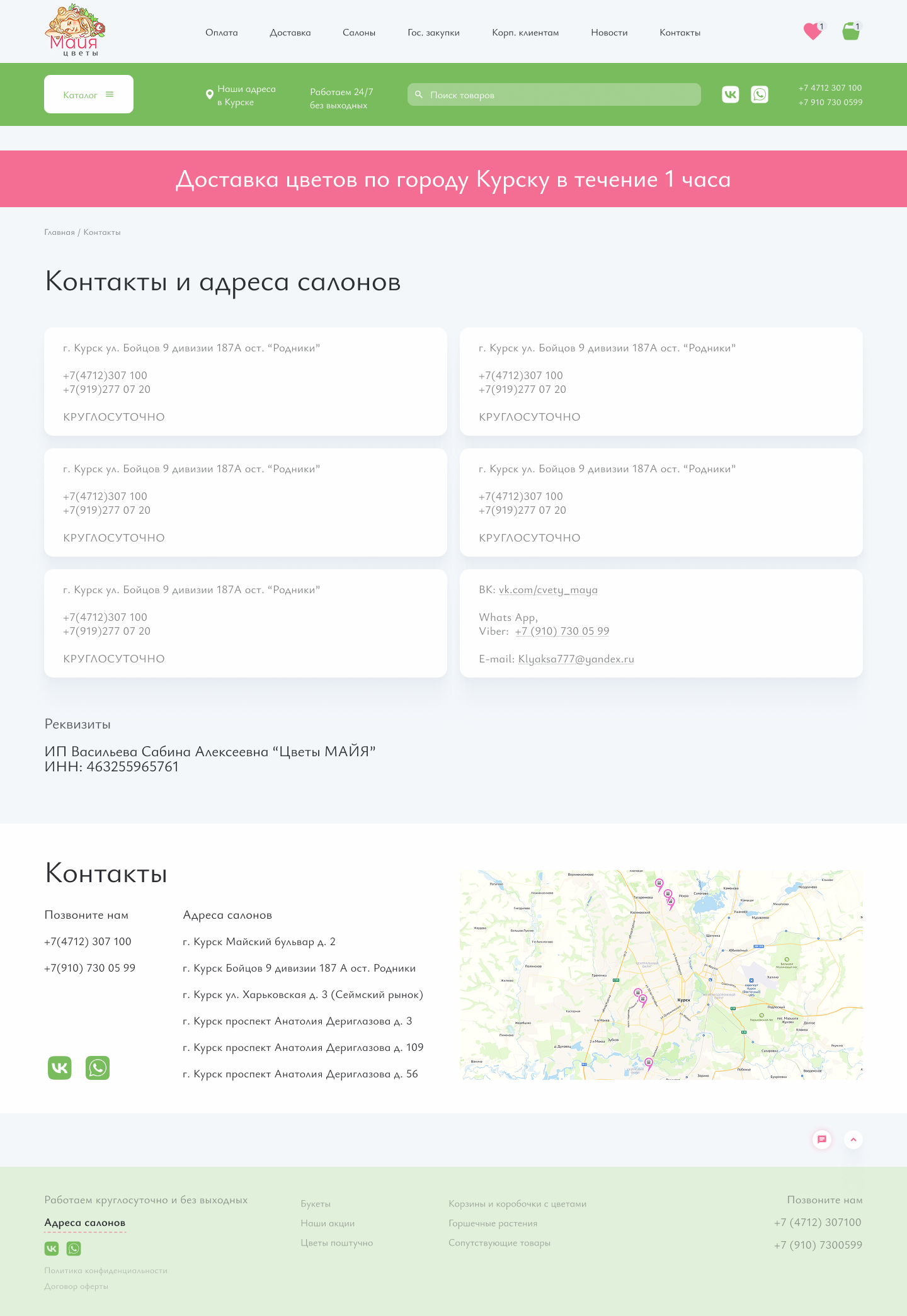
Task: Click the ИНН: 463255965761 text
Action: pyautogui.click(x=111, y=767)
